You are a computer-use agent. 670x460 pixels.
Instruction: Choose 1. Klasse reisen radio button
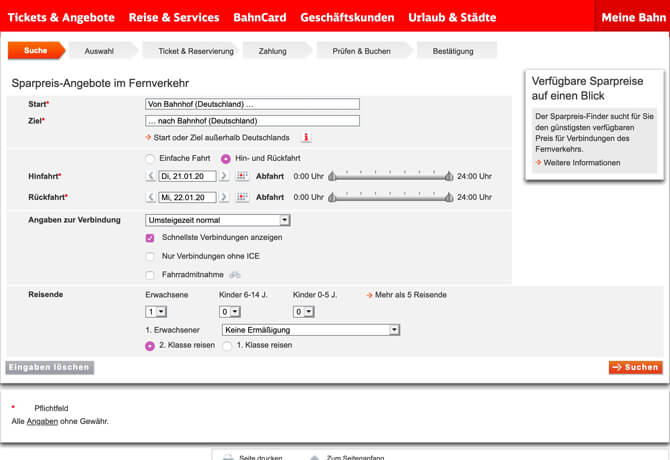[227, 346]
